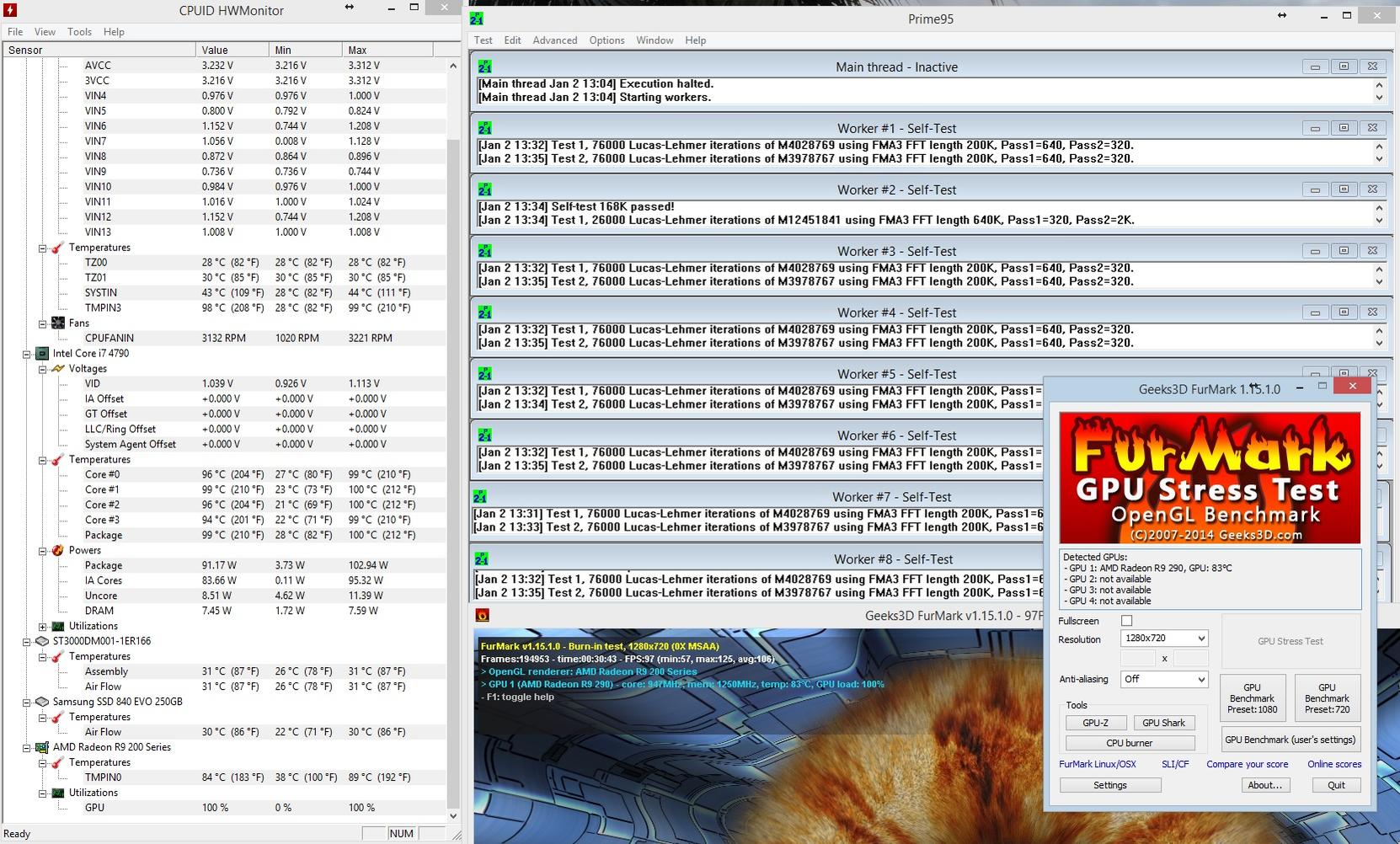Image resolution: width=1400 pixels, height=844 pixels.
Task: Click the Voltages icon under Intel Core i7
Action: (x=57, y=368)
